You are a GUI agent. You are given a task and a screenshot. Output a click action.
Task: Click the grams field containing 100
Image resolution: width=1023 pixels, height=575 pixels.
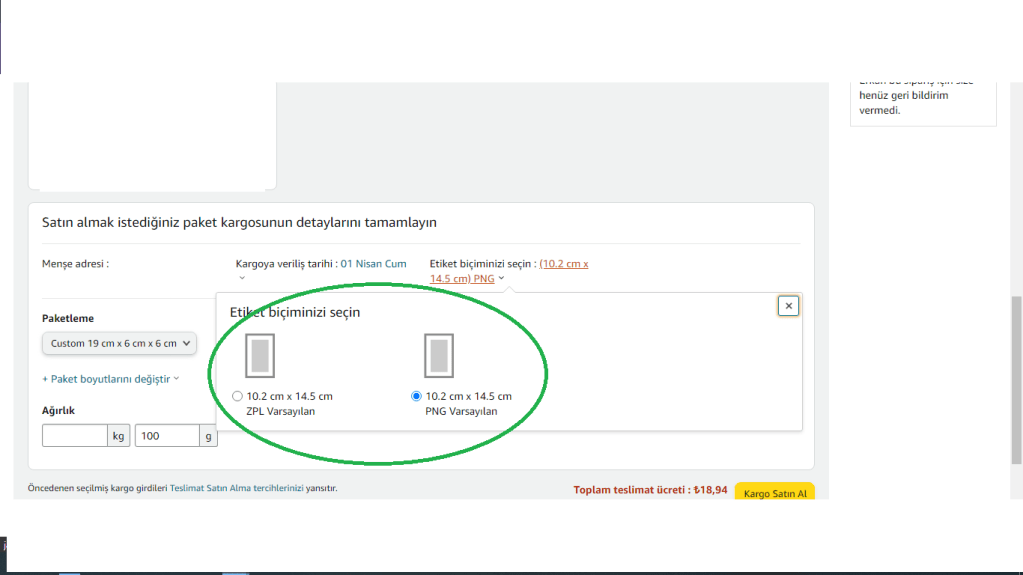click(168, 436)
